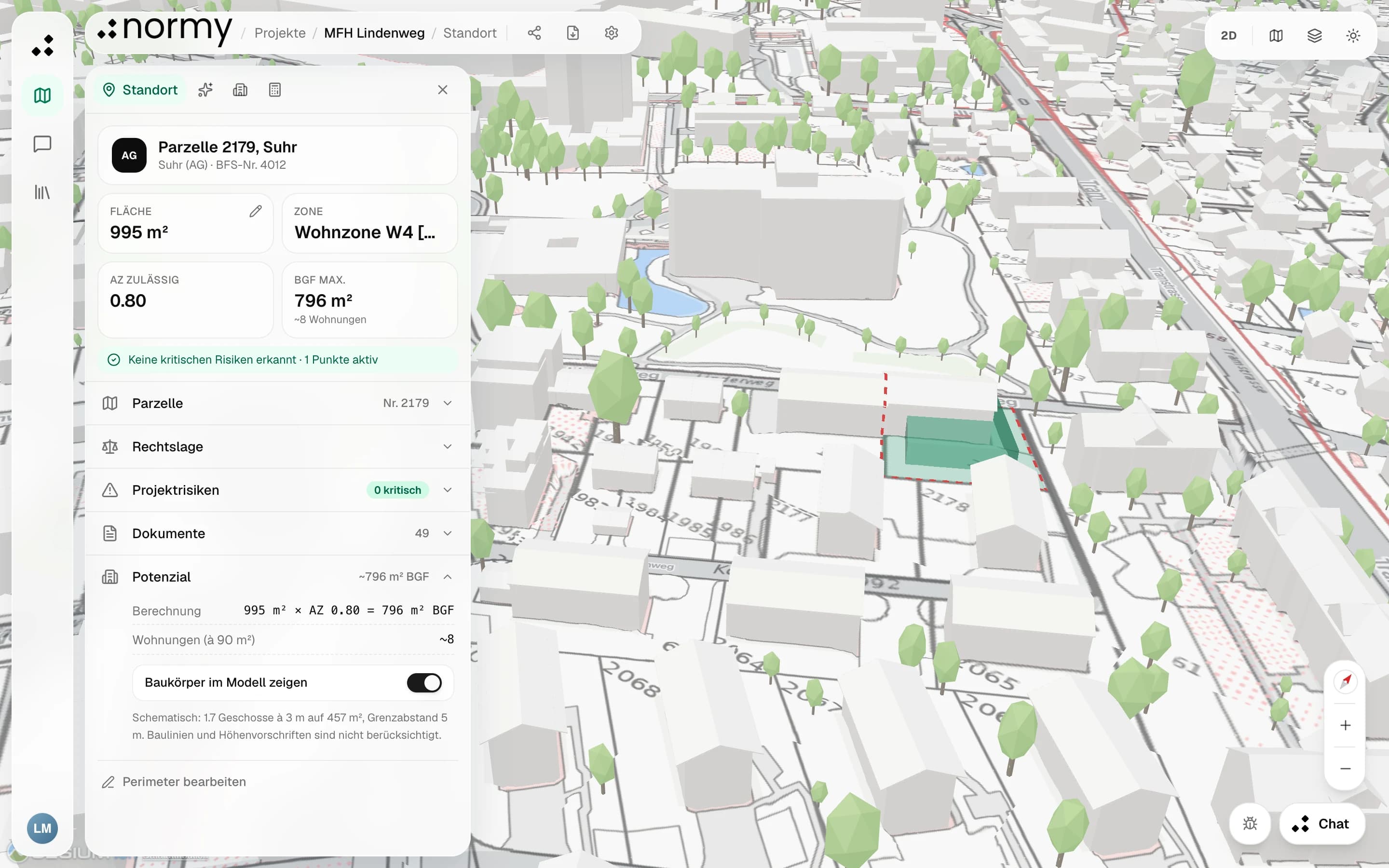Close the Standort side panel

(443, 90)
